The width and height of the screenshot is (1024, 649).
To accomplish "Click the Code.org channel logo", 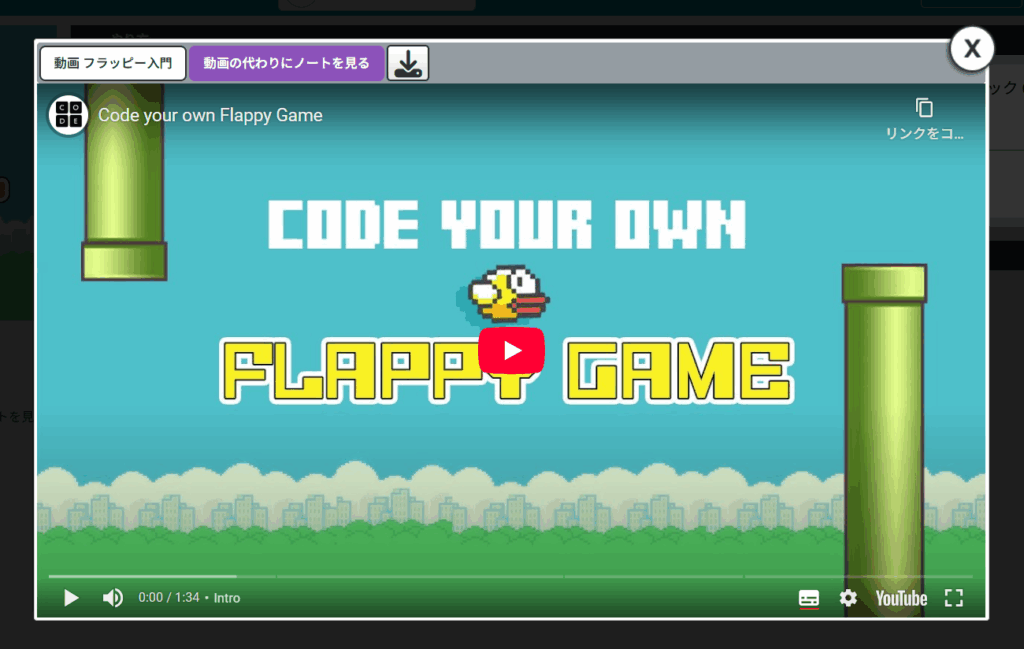I will (x=69, y=115).
